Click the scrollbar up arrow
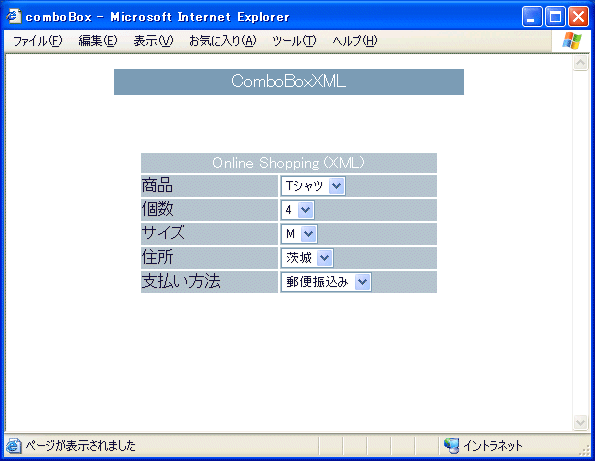The image size is (595, 461). click(x=580, y=62)
